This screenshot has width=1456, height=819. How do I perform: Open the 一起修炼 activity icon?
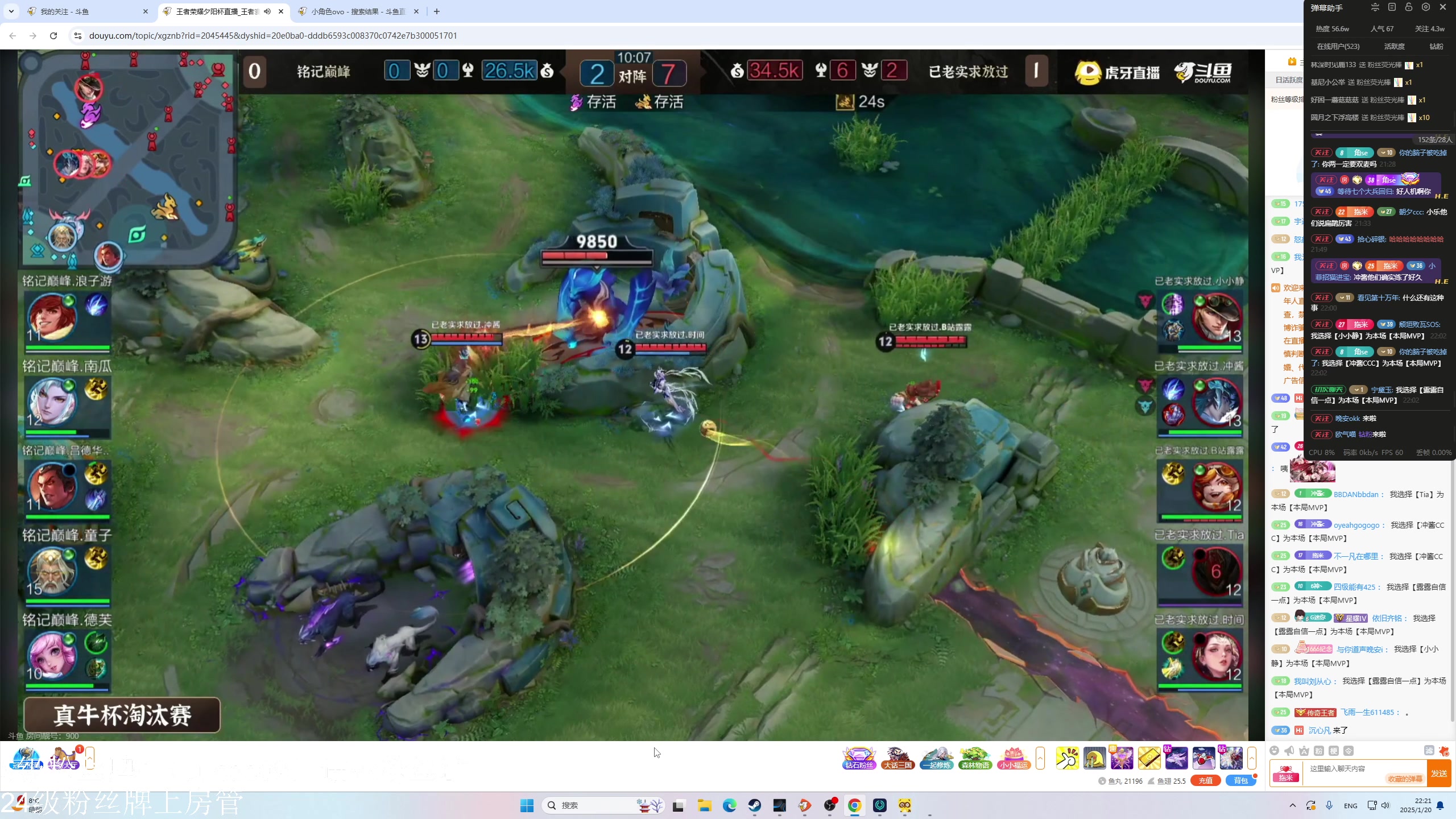(936, 758)
